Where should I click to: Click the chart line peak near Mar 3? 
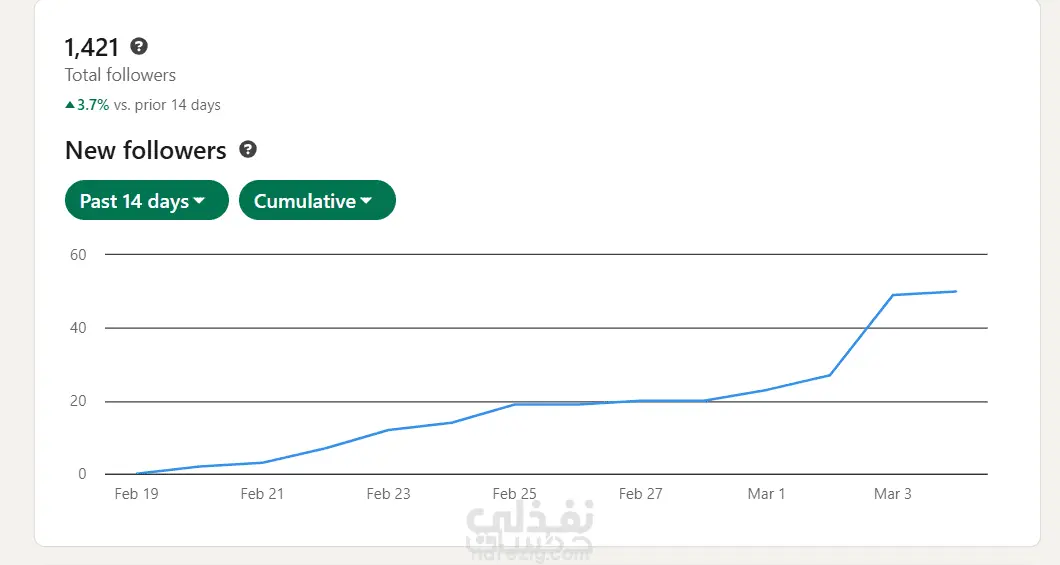893,295
